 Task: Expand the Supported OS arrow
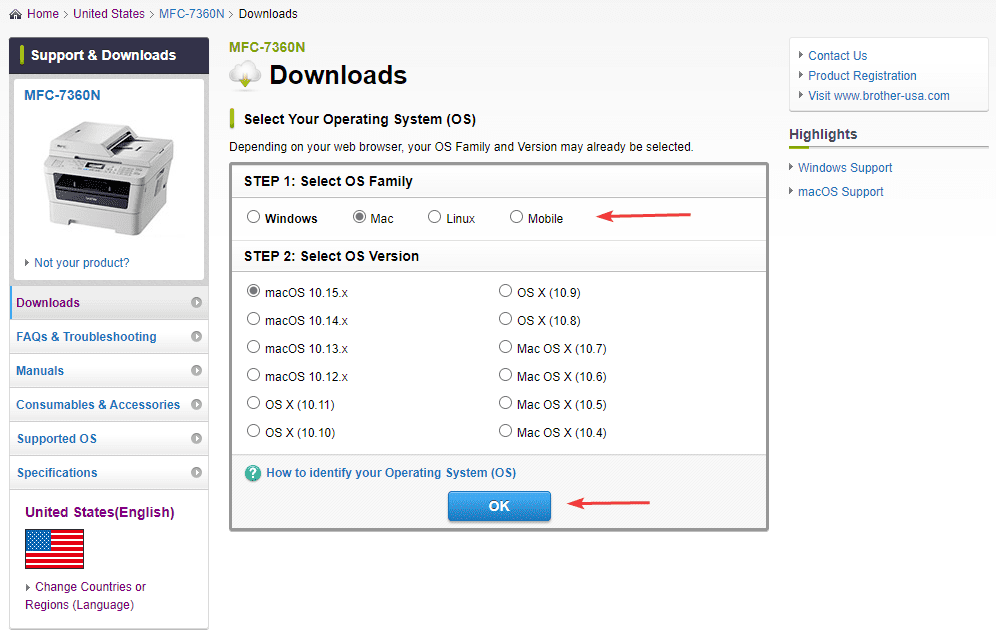[196, 439]
